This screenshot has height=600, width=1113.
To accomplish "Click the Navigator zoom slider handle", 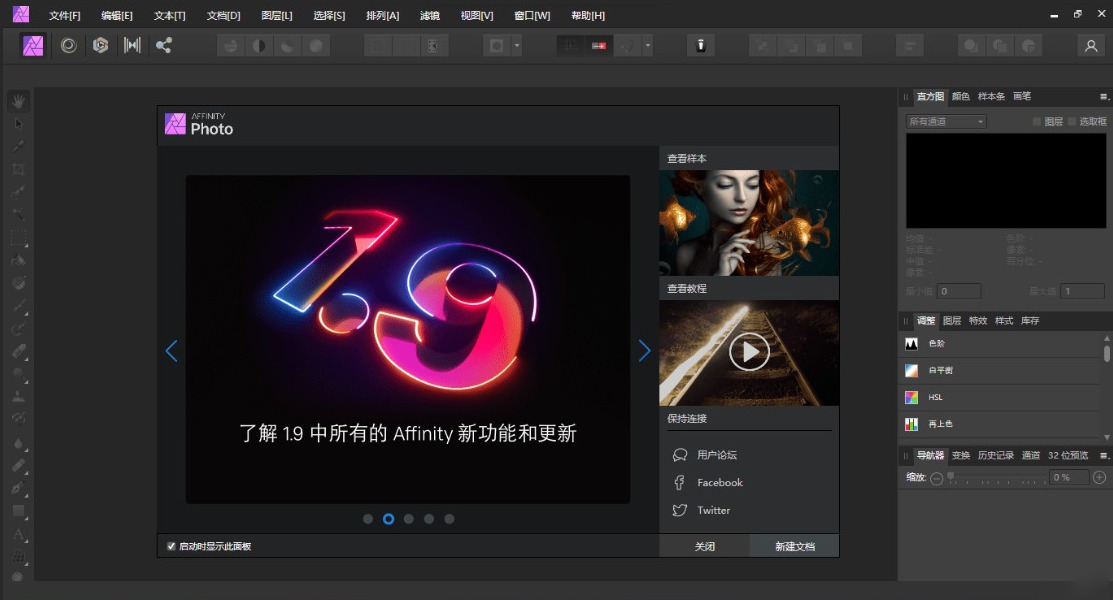I will (950, 476).
